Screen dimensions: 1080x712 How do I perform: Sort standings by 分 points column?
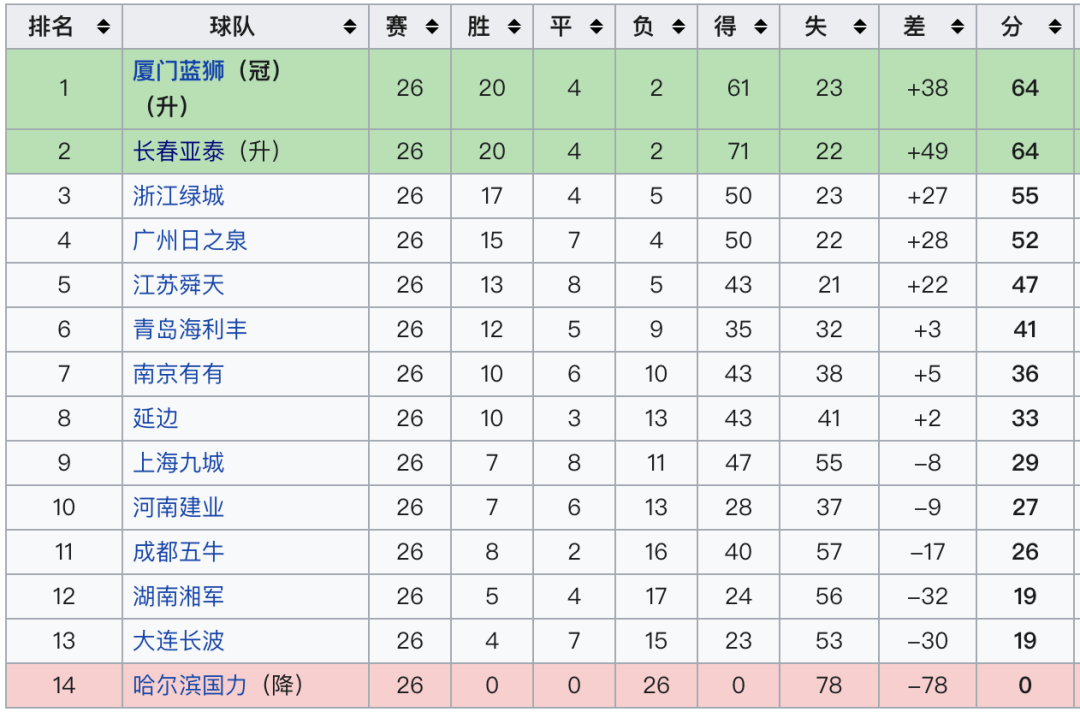coord(1055,28)
